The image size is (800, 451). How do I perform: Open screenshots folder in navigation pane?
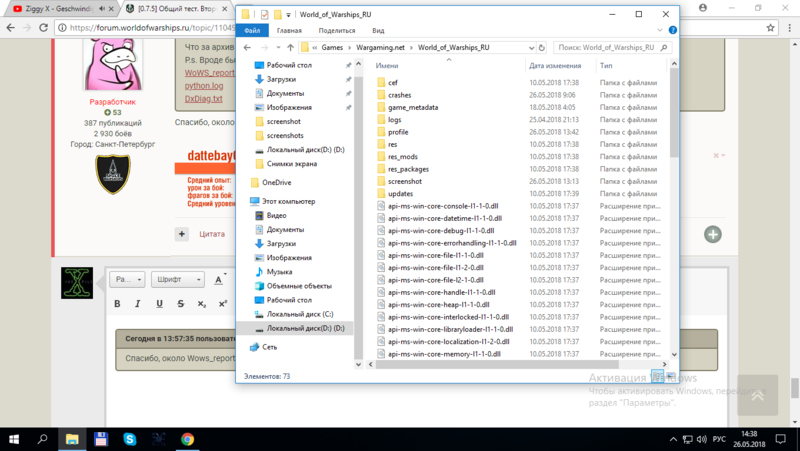[x=285, y=136]
